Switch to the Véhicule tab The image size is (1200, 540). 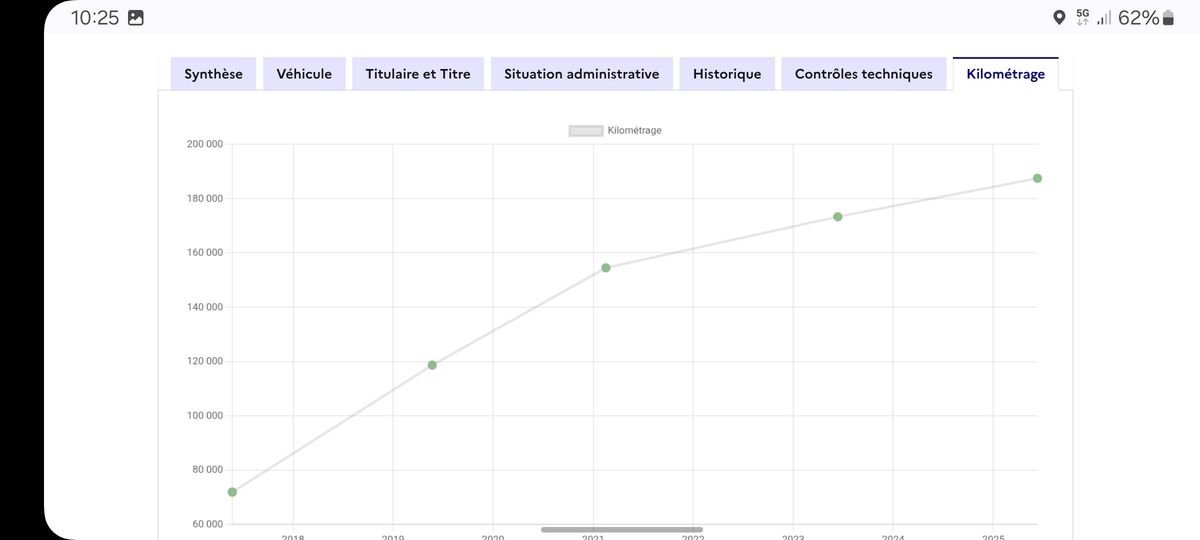pos(304,74)
